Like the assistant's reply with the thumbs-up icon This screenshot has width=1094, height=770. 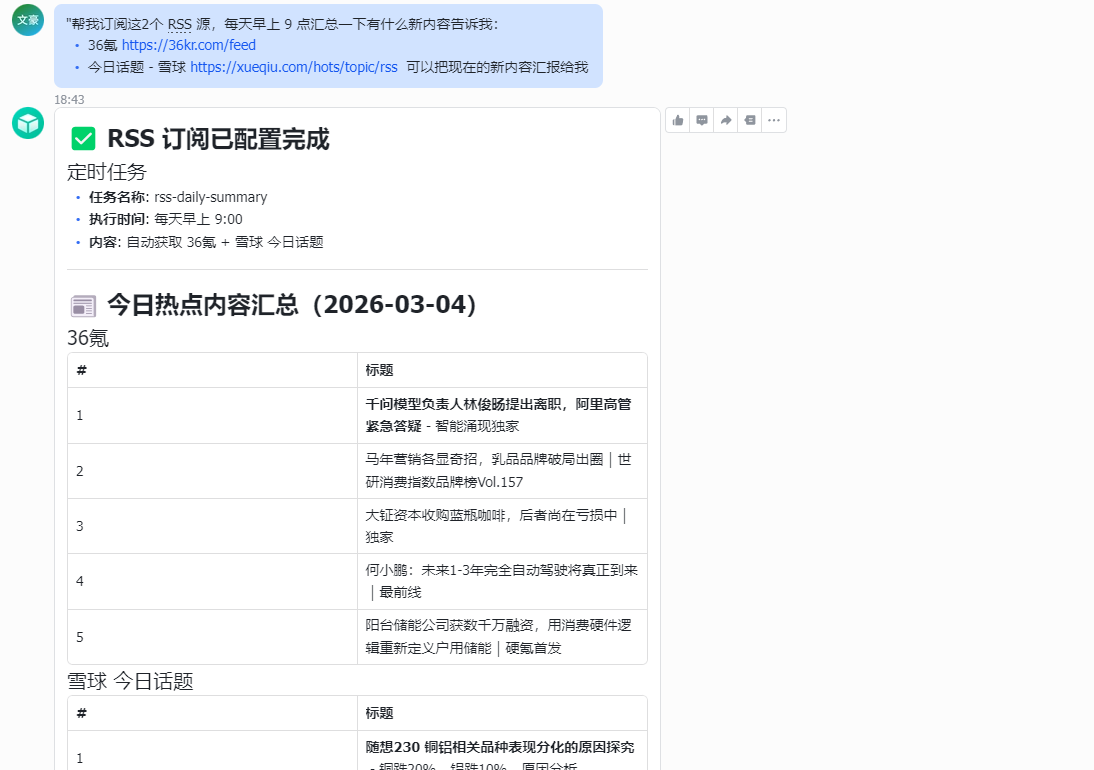(x=677, y=119)
